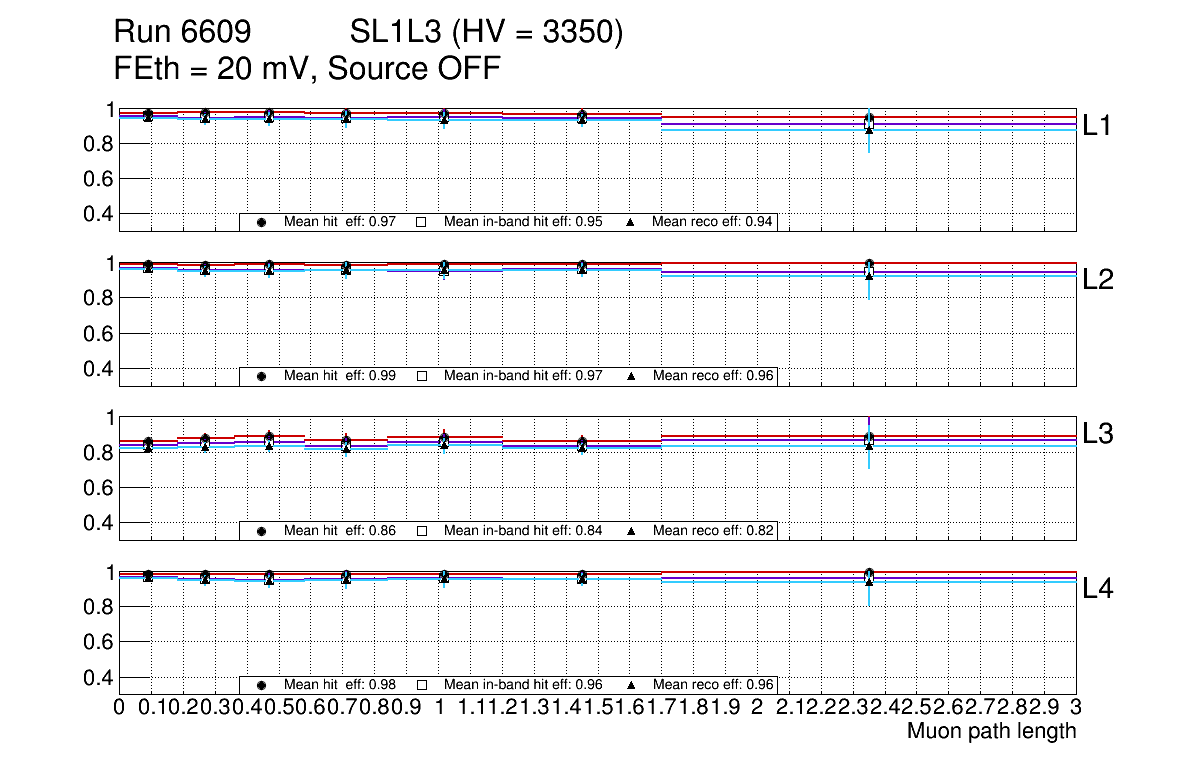The height and width of the screenshot is (772, 1196).
Task: Click the open square marker in L3 legend
Action: pyautogui.click(x=421, y=531)
